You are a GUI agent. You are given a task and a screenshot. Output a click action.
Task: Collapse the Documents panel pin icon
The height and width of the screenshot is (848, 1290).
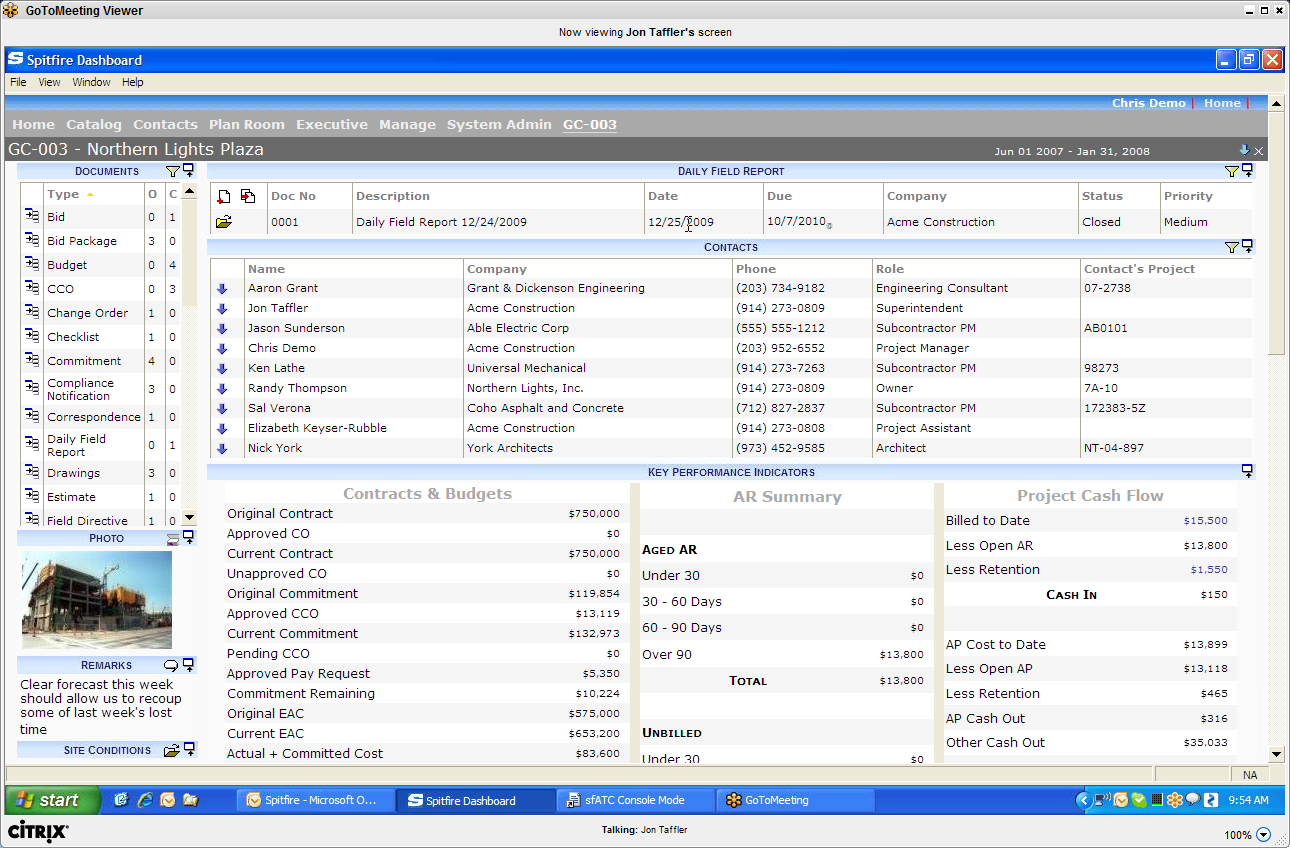coord(188,171)
